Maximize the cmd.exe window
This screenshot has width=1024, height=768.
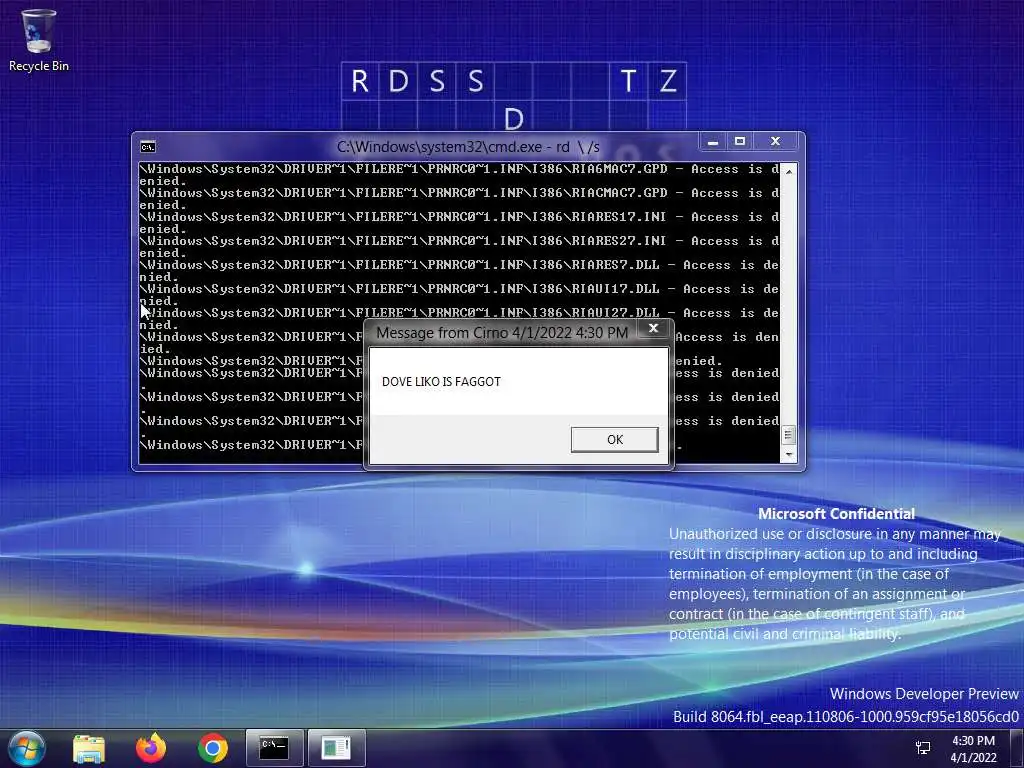coord(740,142)
